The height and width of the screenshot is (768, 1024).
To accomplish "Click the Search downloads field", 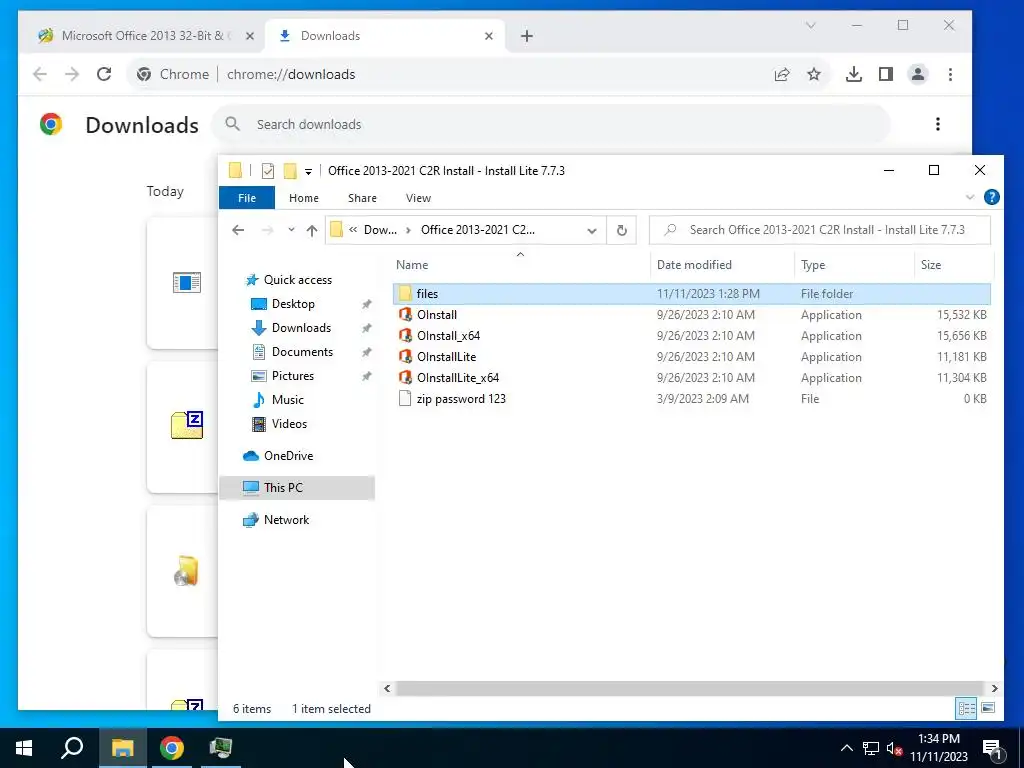I will click(552, 124).
